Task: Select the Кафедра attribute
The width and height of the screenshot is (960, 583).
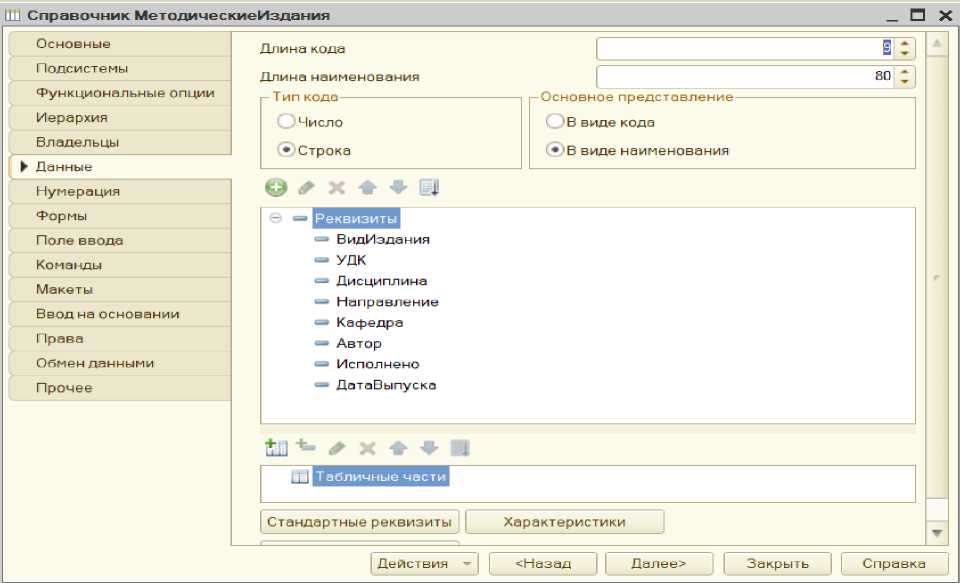Action: pos(369,323)
